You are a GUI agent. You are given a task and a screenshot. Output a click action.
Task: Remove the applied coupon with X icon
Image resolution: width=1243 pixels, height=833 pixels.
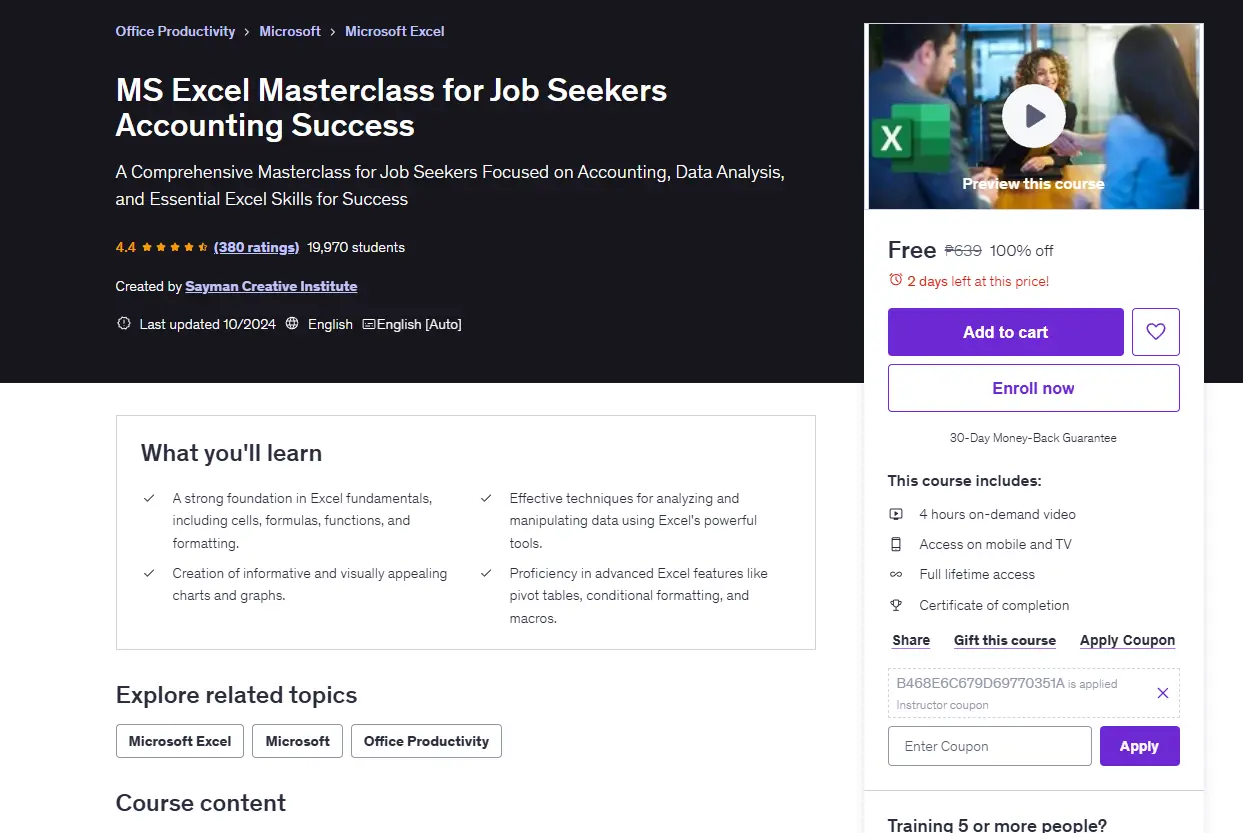1163,693
